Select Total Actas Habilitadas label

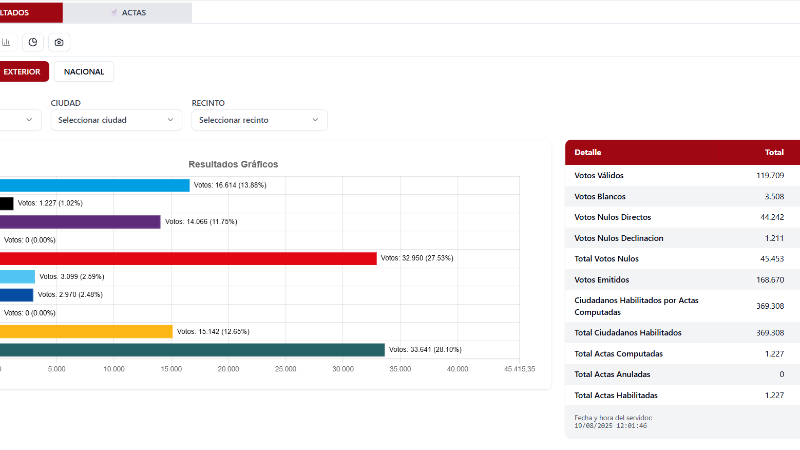click(616, 395)
